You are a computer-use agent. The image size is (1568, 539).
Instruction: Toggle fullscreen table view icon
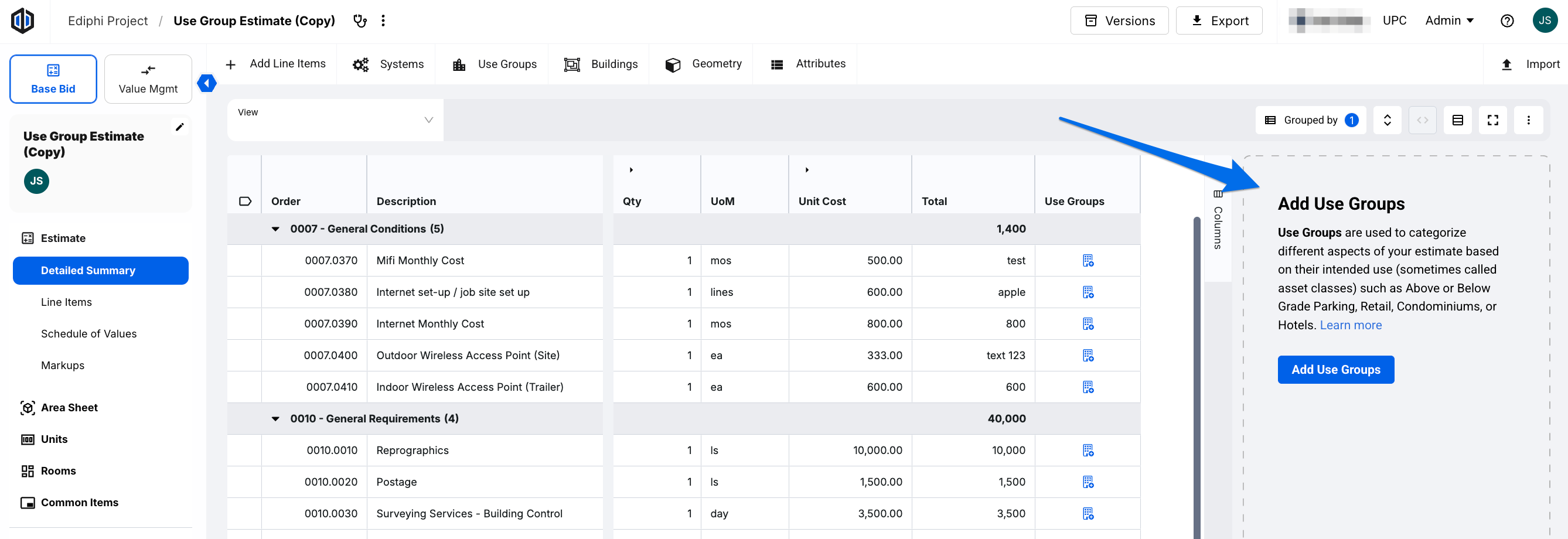pos(1492,120)
